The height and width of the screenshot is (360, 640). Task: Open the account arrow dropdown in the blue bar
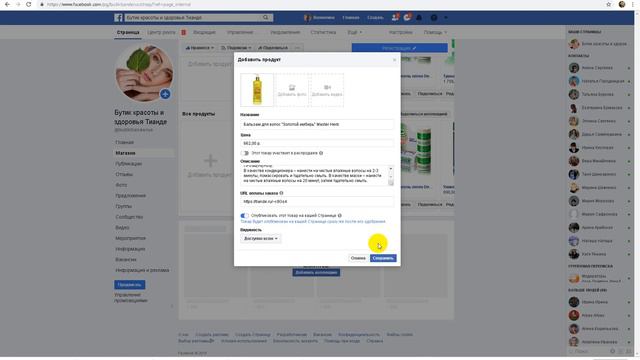(446, 18)
